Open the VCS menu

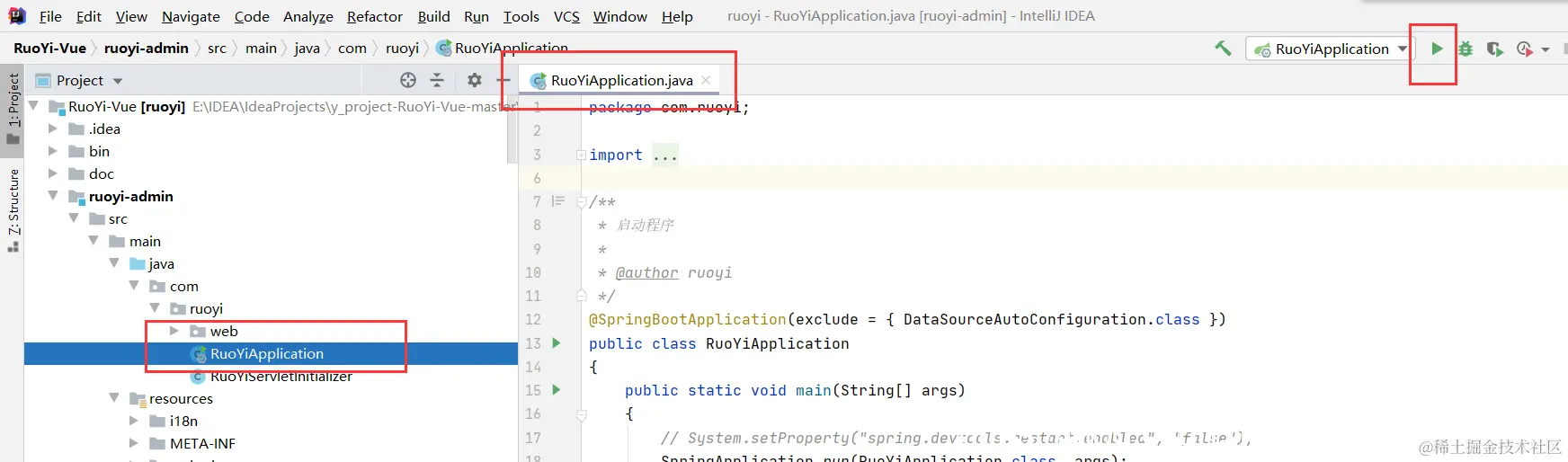[x=566, y=16]
